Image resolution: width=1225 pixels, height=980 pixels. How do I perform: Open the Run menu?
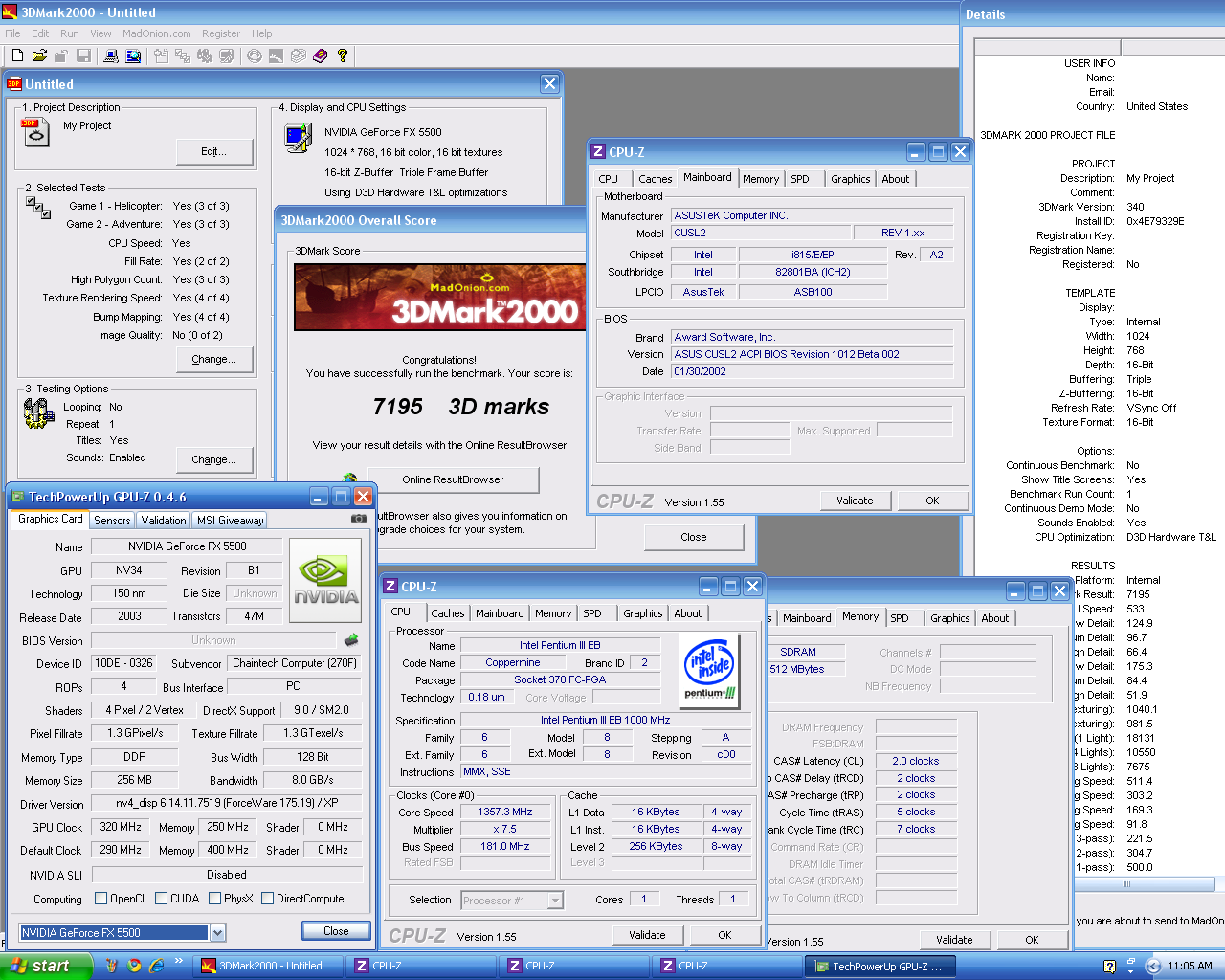pyautogui.click(x=69, y=33)
